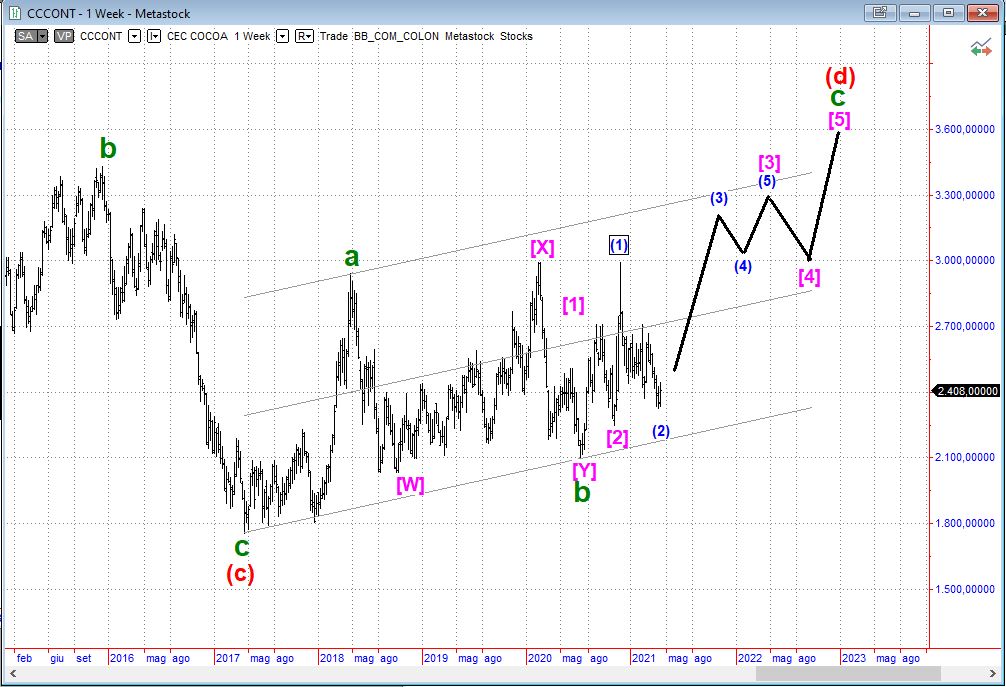Viewport: 1006px width, 687px height.
Task: Click the 1 Week interval text
Action: click(252, 37)
